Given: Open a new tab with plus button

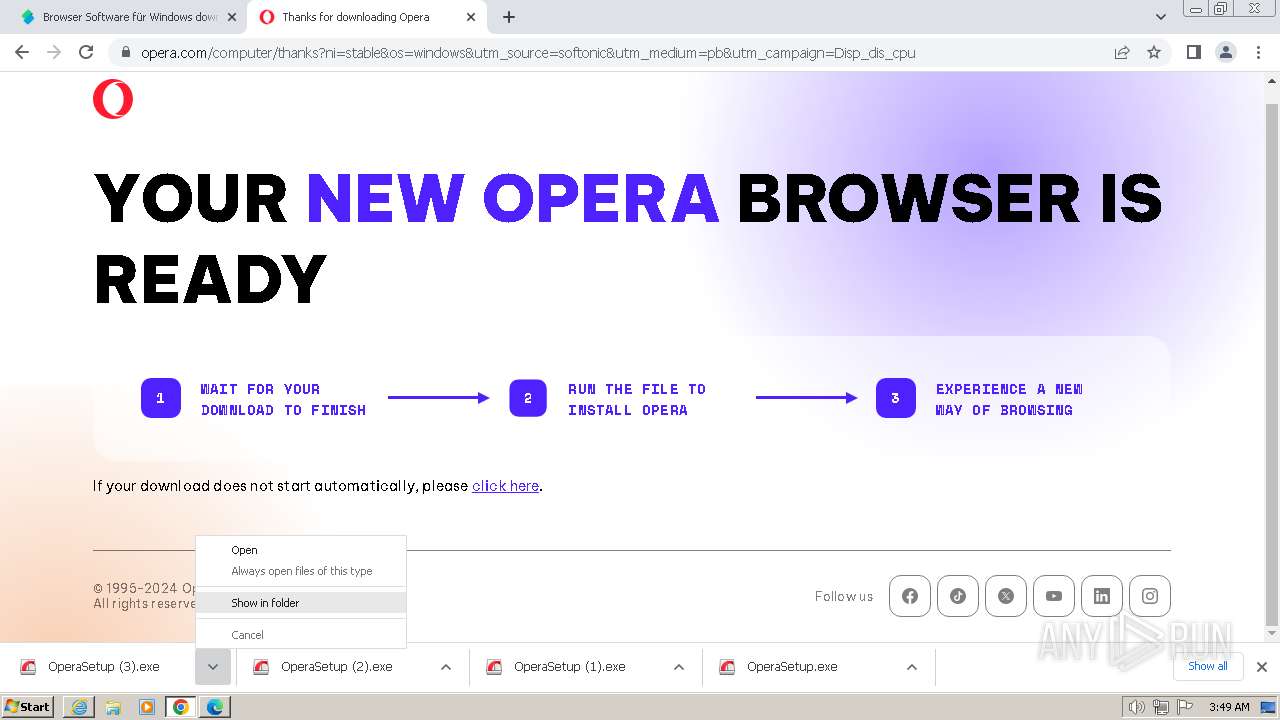Looking at the screenshot, I should tap(509, 17).
